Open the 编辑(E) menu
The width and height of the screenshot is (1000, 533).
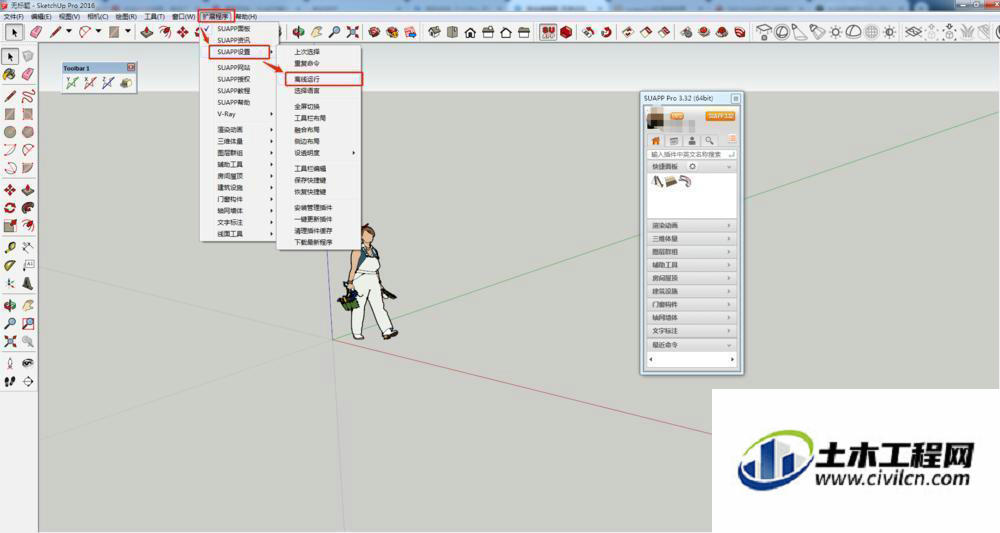point(41,17)
